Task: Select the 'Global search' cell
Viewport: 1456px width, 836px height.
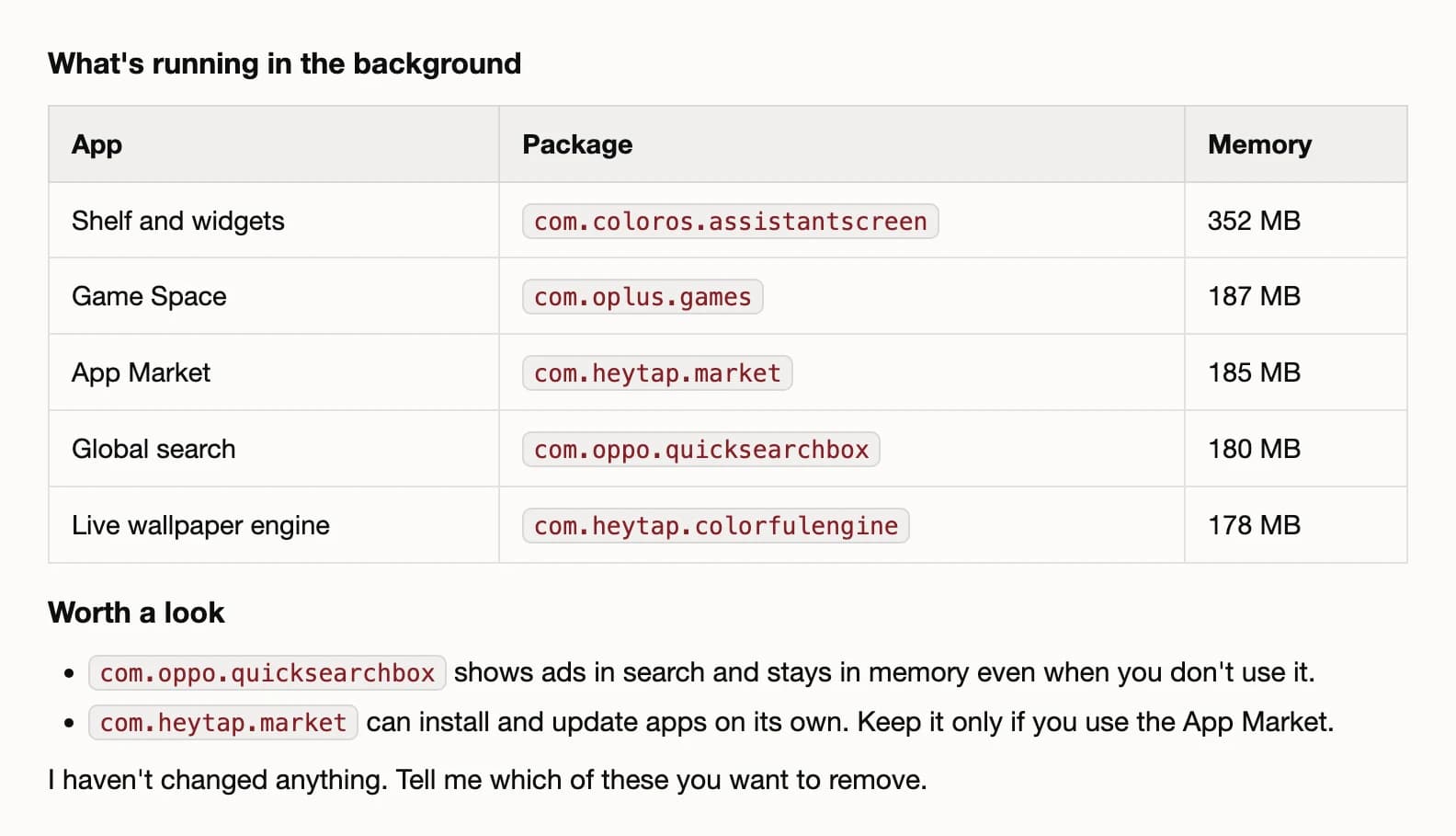Action: 274,449
